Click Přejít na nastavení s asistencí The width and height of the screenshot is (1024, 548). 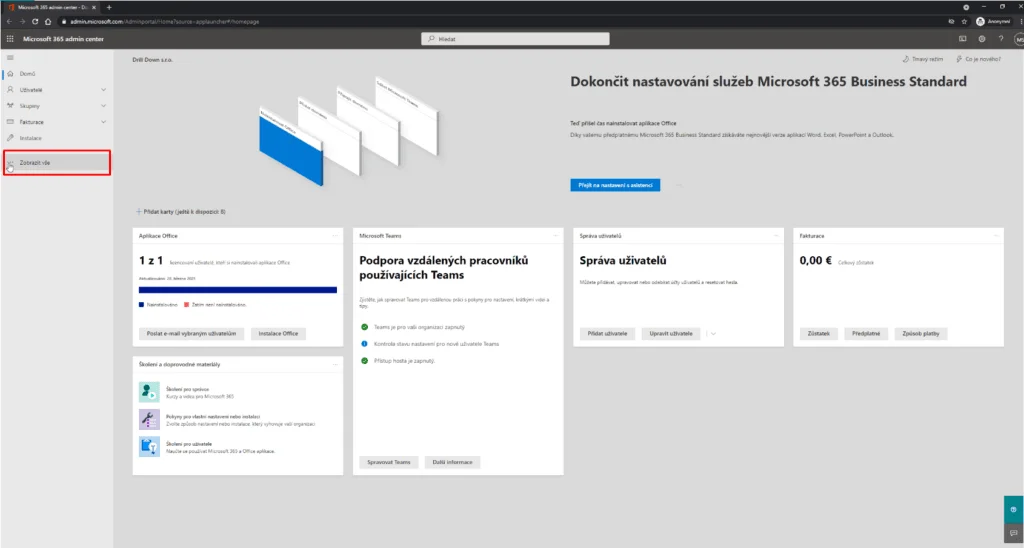coord(615,185)
